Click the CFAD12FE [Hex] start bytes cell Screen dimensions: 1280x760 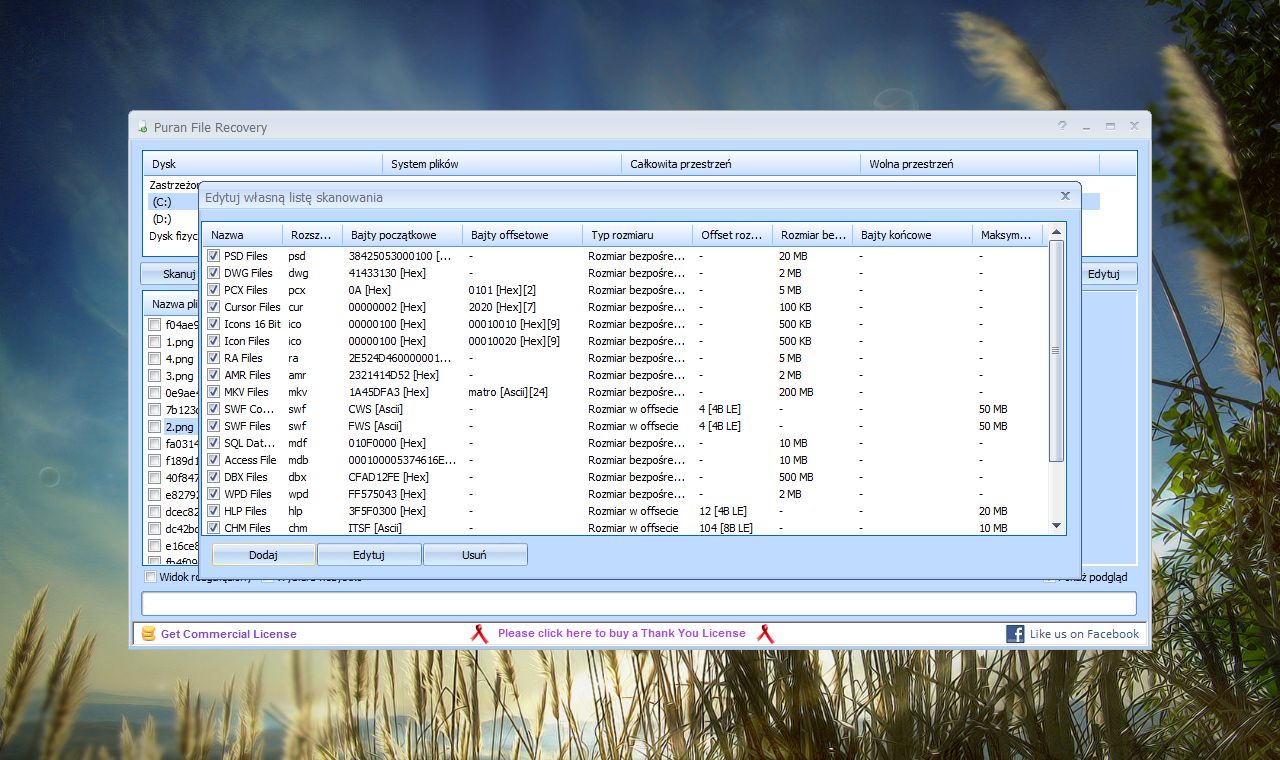[x=388, y=477]
